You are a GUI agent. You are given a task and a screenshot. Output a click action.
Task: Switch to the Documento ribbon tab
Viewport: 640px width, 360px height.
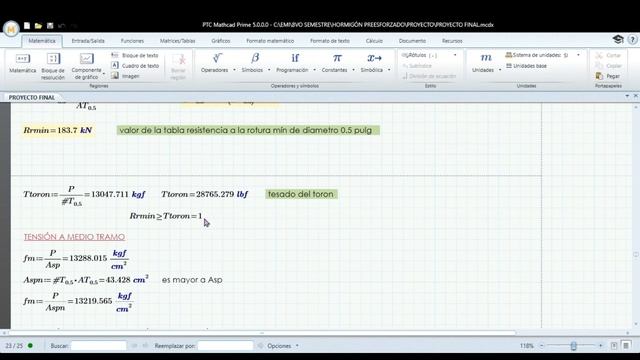pos(412,41)
